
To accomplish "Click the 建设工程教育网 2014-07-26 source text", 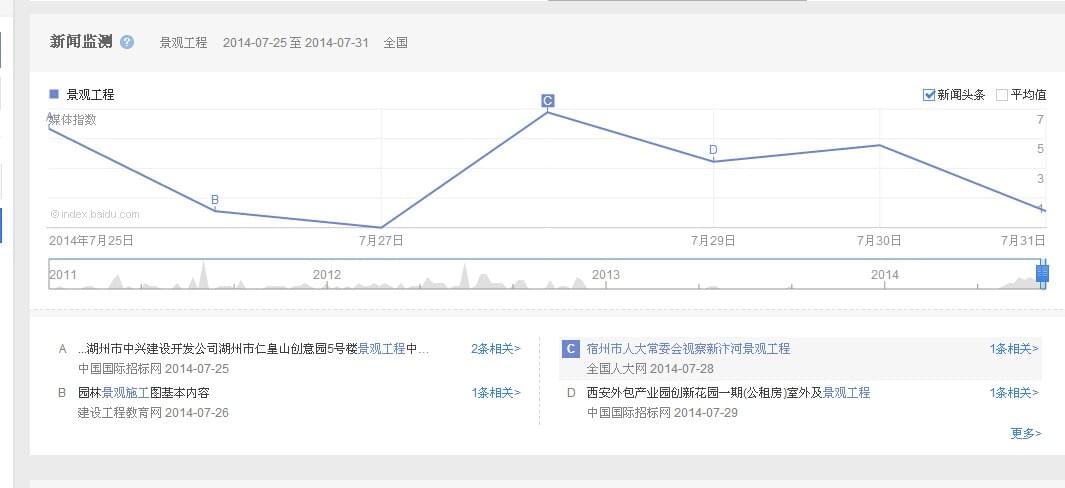I will click(154, 413).
